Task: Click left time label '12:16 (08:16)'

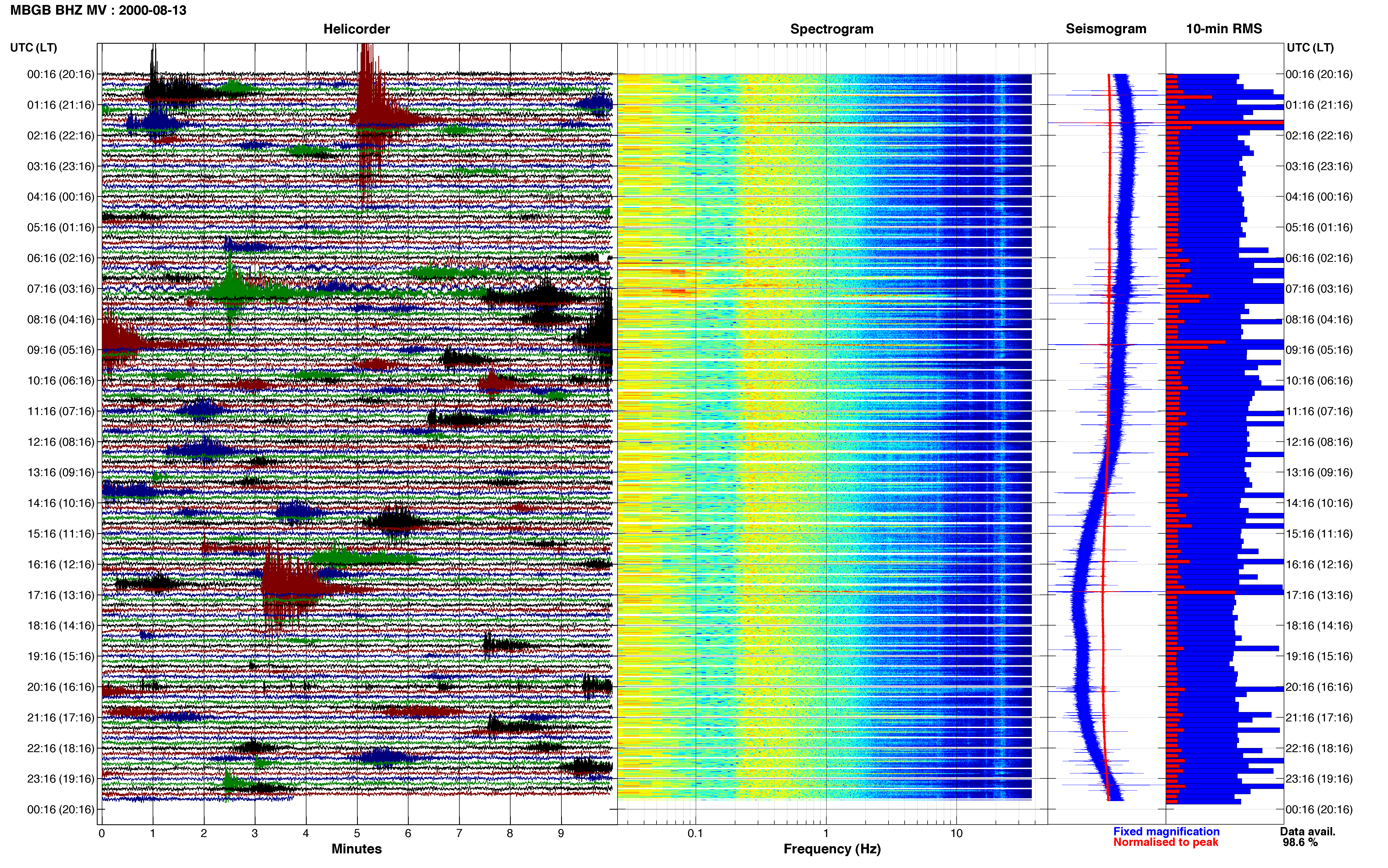Action: click(61, 442)
